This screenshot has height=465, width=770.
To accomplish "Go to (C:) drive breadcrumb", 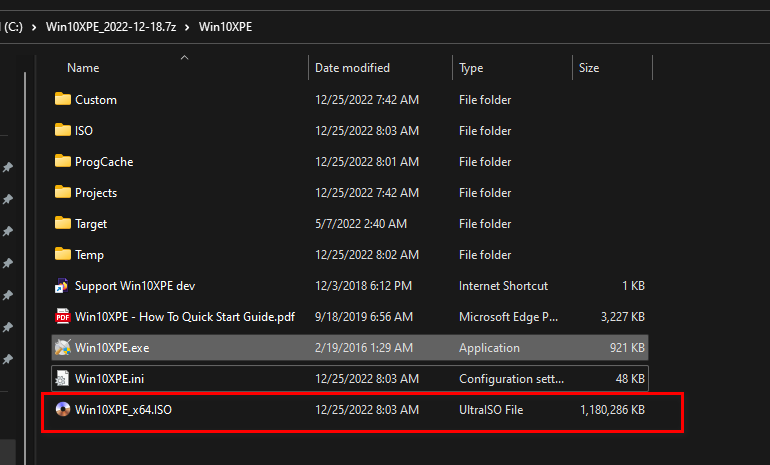I will coord(12,27).
